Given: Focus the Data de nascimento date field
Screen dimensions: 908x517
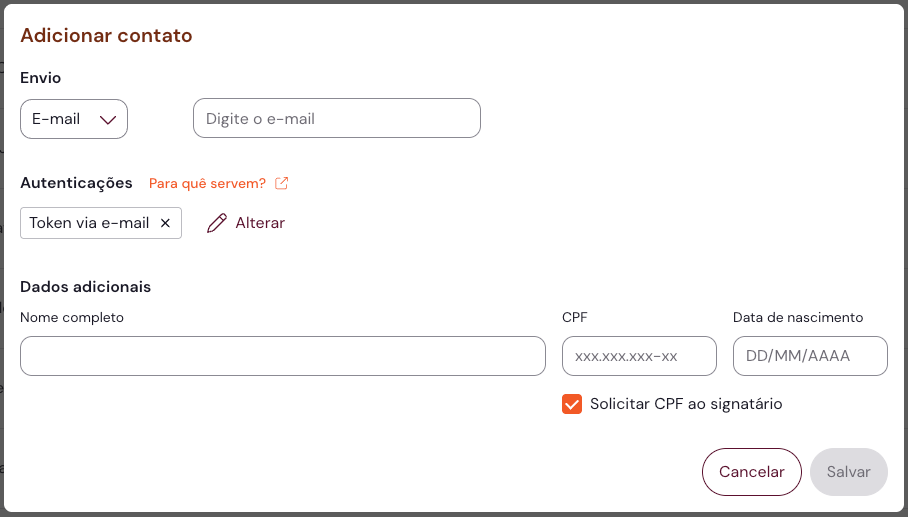Looking at the screenshot, I should (x=810, y=356).
